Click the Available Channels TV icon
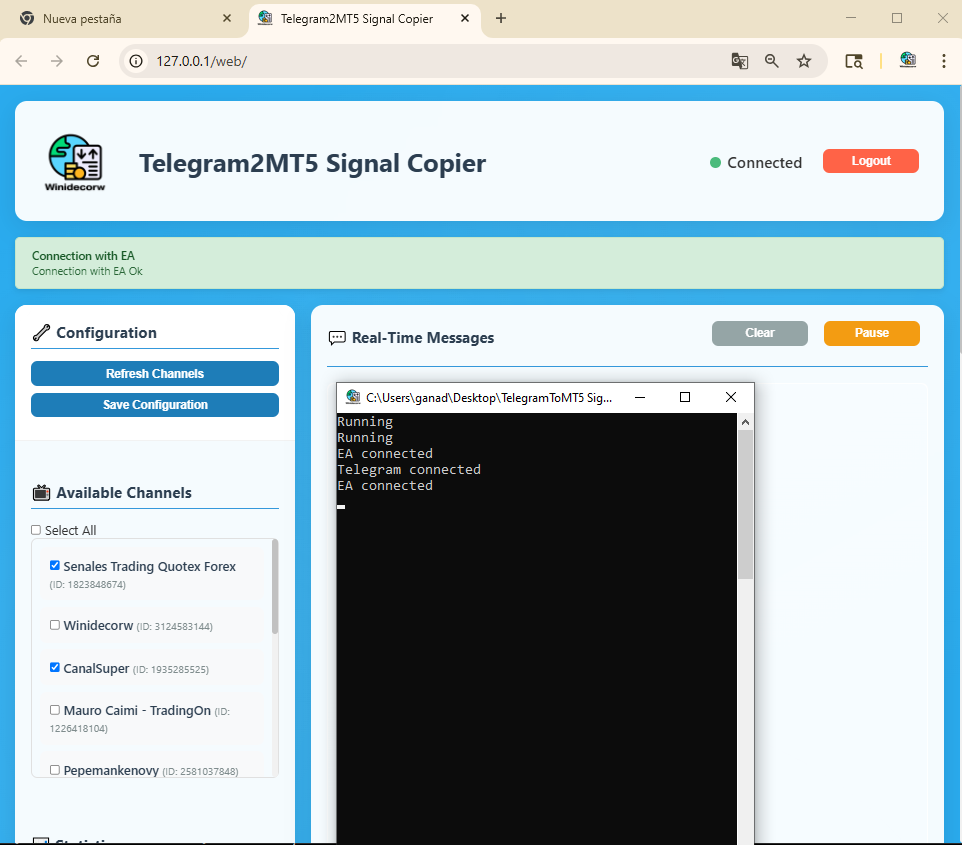Image resolution: width=962 pixels, height=845 pixels. [x=41, y=493]
